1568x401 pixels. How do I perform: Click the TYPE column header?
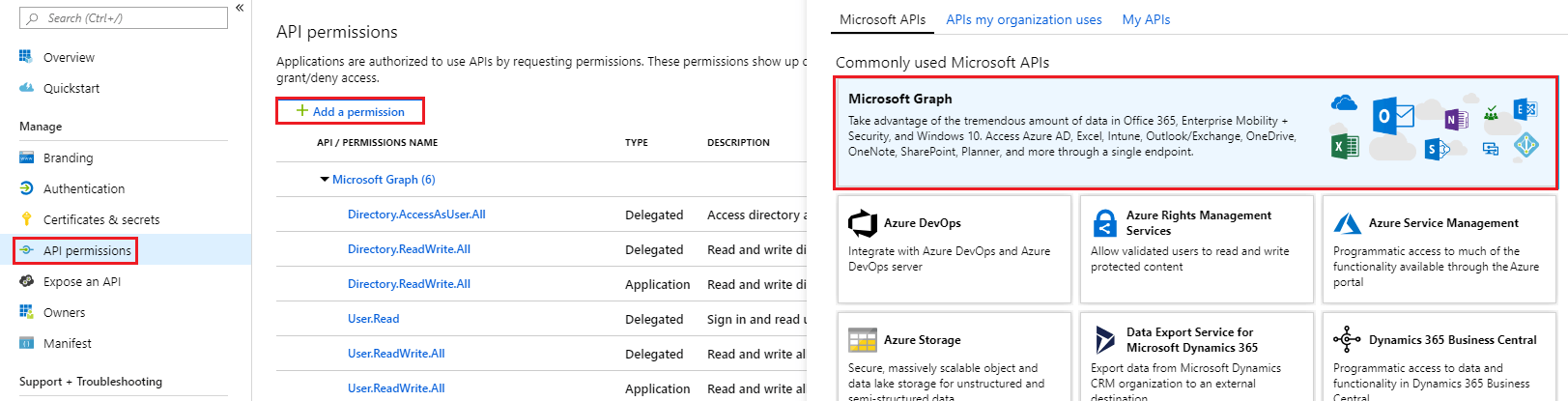637,142
